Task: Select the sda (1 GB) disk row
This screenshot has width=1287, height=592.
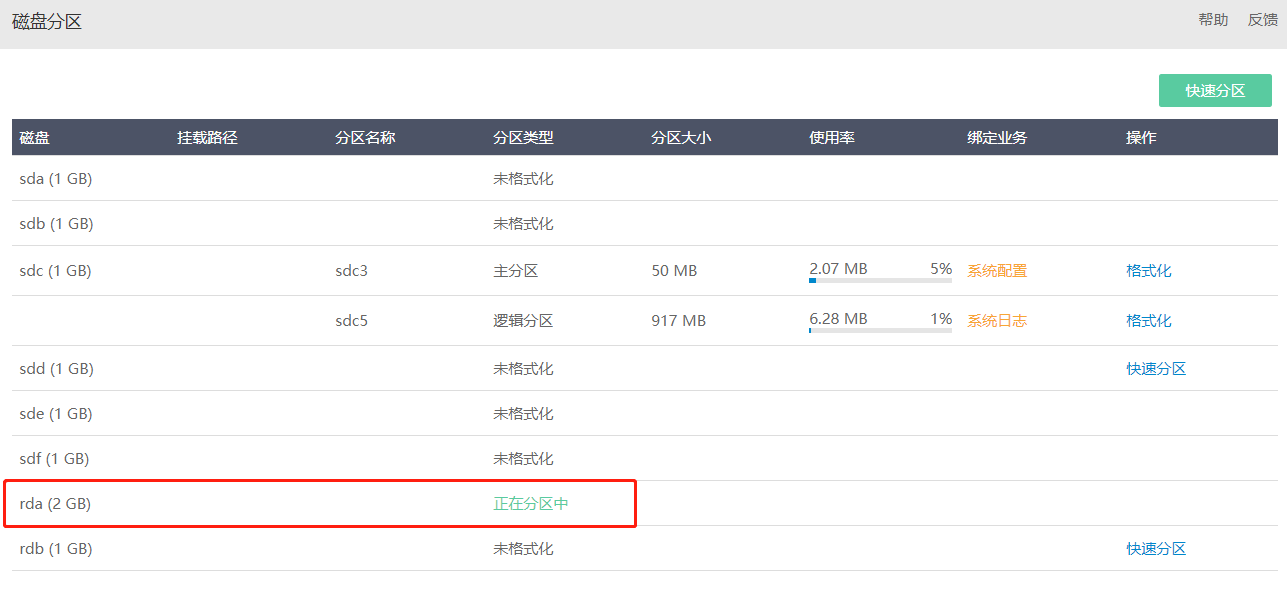Action: click(644, 178)
